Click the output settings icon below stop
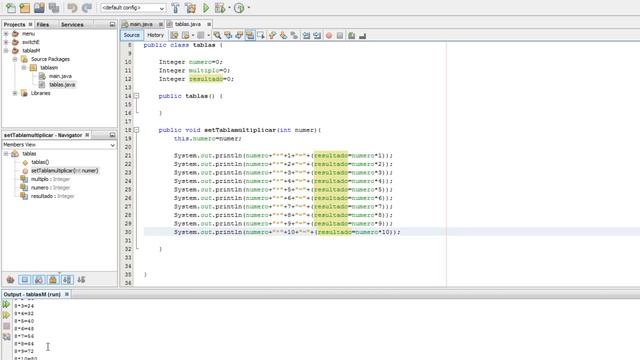 (6, 337)
